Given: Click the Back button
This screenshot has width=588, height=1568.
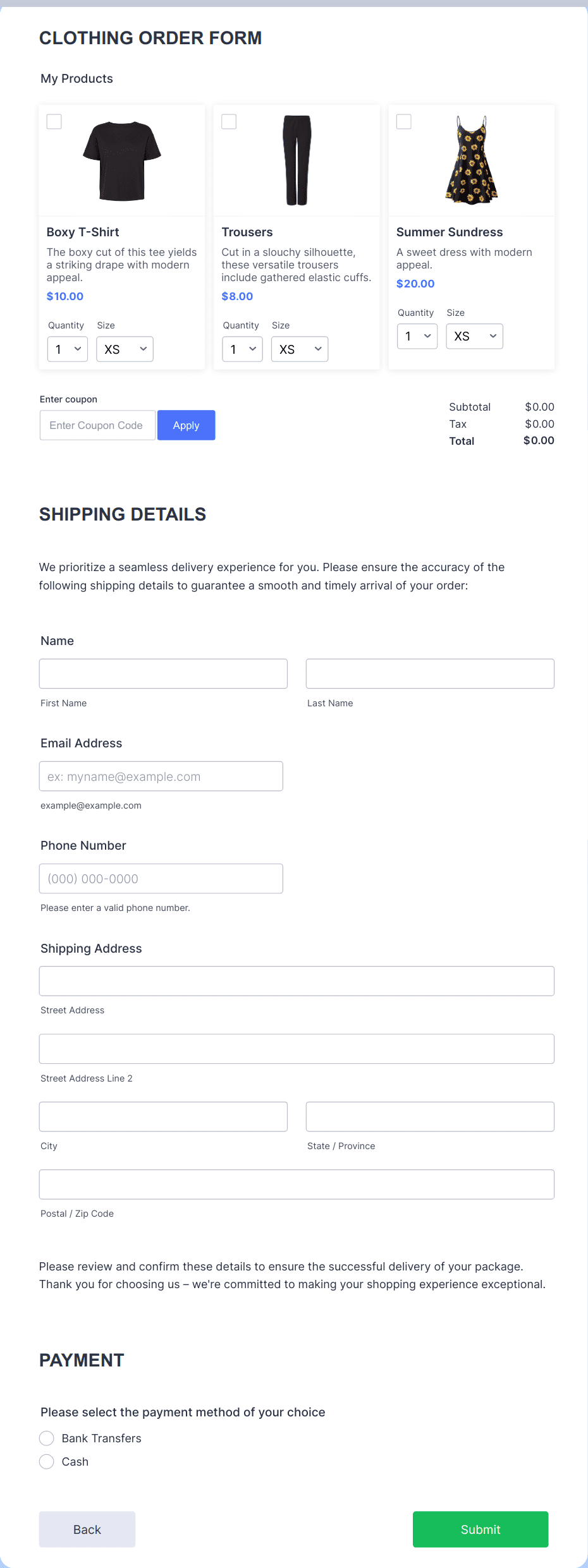Looking at the screenshot, I should [x=87, y=1529].
